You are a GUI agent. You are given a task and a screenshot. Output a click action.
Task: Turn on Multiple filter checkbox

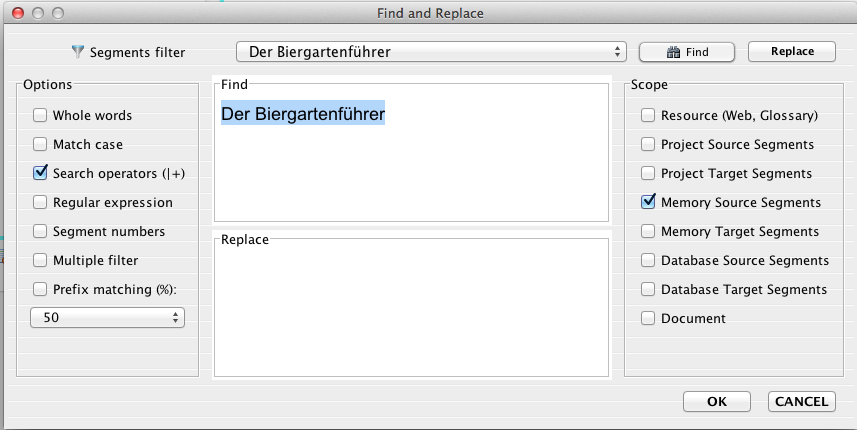(41, 260)
